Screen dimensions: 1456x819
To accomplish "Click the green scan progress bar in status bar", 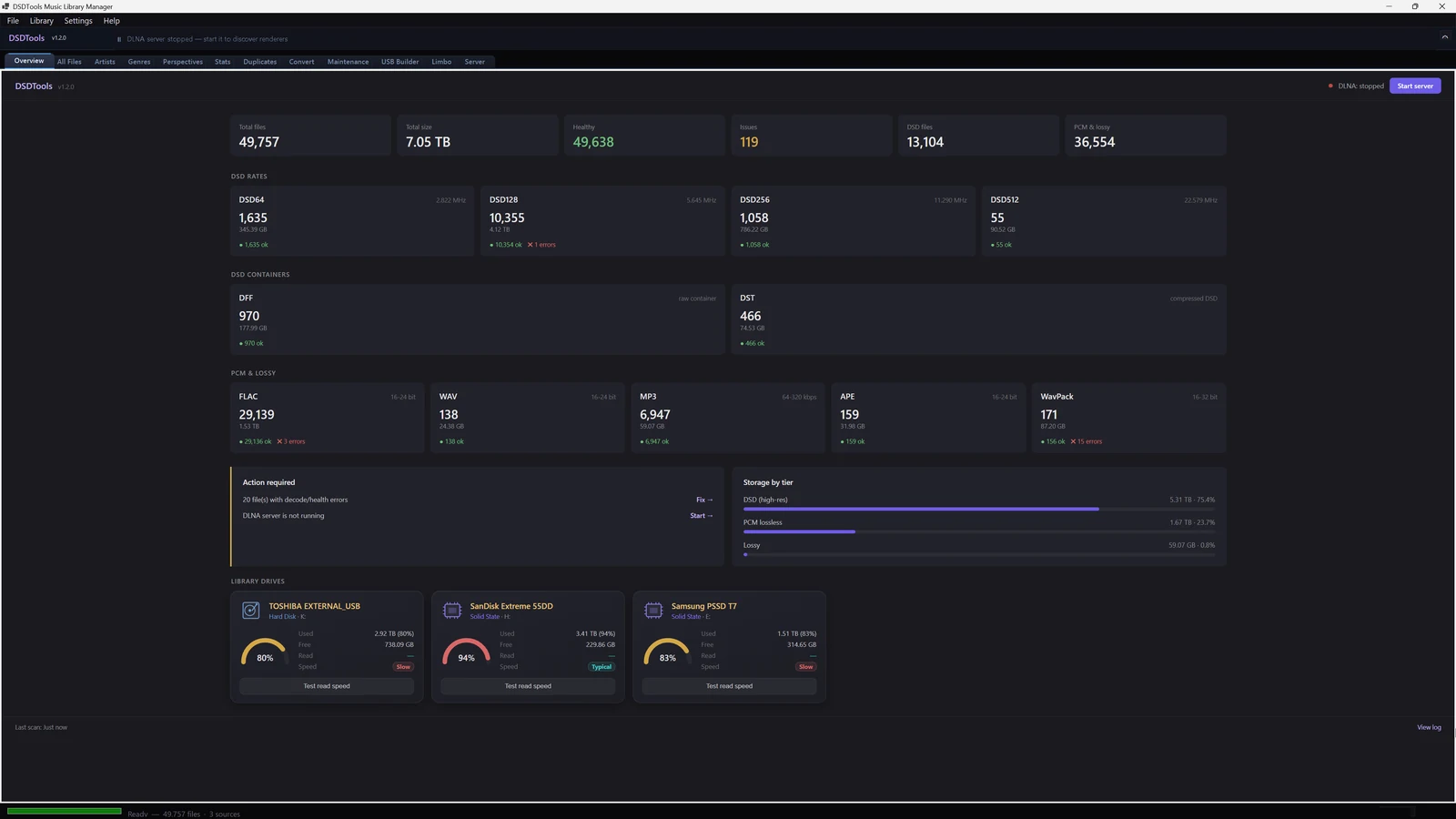I will [x=64, y=811].
